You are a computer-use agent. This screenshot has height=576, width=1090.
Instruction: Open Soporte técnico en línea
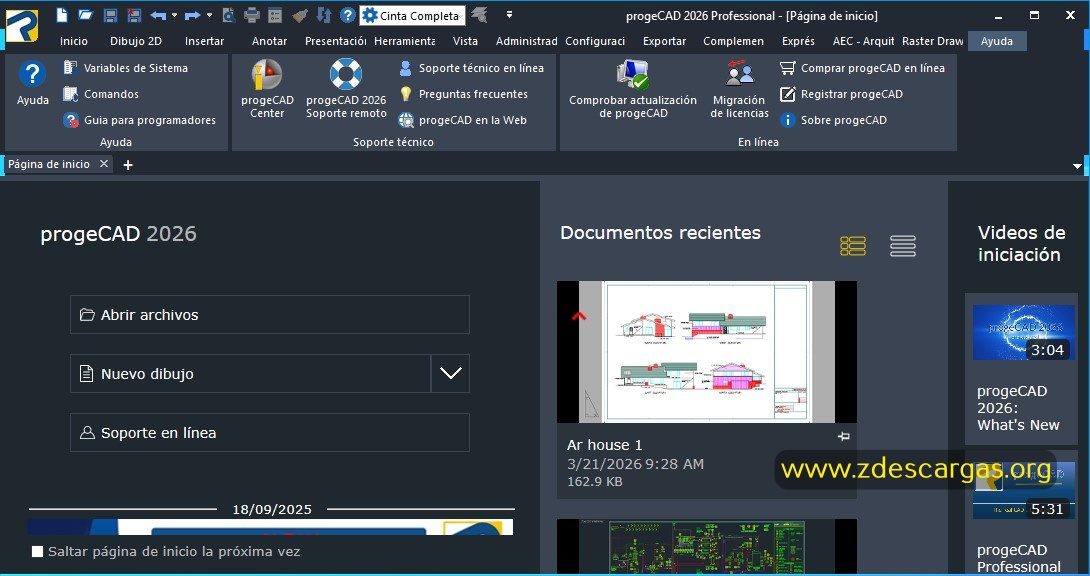(x=471, y=68)
